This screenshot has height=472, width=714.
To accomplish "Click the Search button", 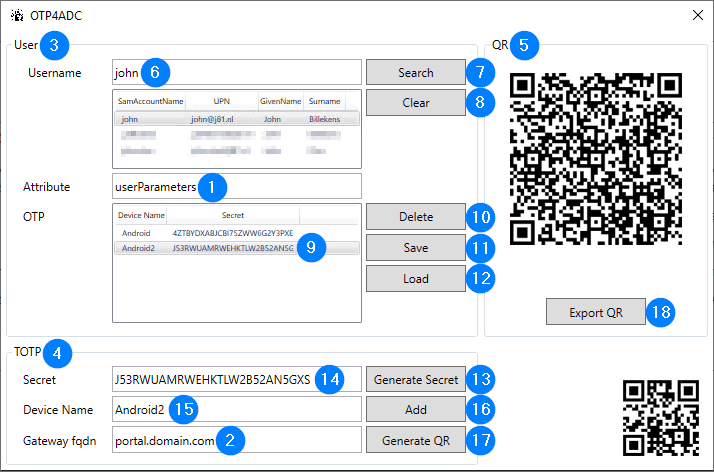I will pyautogui.click(x=416, y=72).
